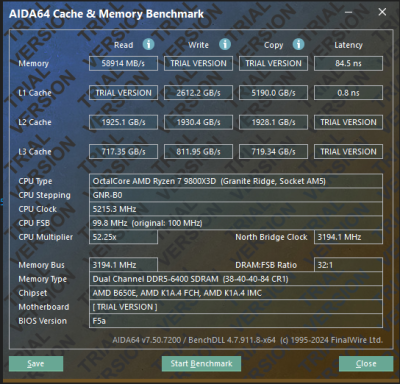Select the L2 Cache Read 1925.1 GB/s box
This screenshot has height=384, width=400.
point(123,122)
